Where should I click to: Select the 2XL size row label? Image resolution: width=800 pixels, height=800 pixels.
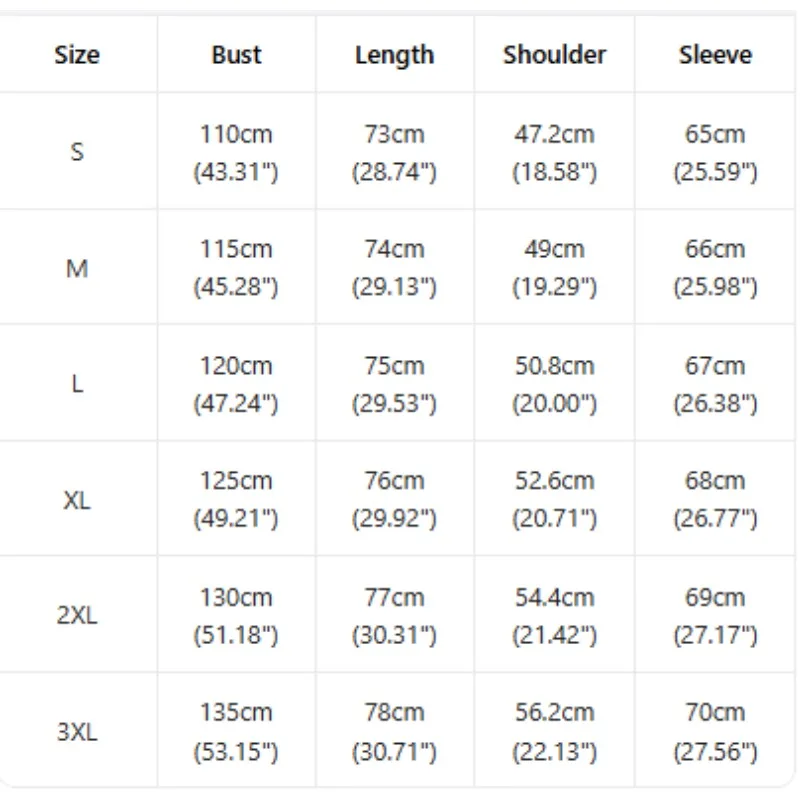(77, 615)
